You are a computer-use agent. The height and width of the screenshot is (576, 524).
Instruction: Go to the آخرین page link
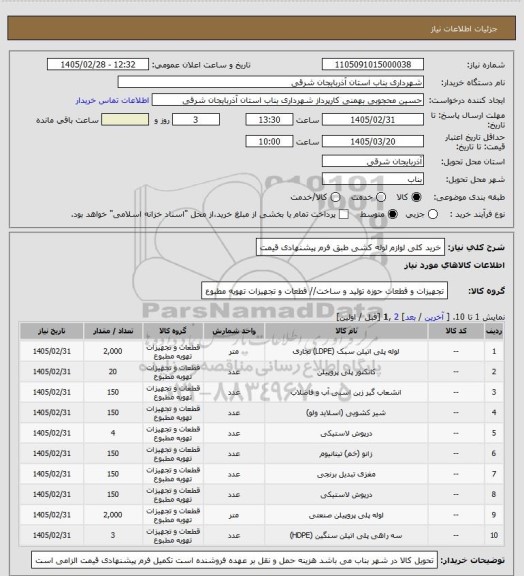tap(434, 317)
